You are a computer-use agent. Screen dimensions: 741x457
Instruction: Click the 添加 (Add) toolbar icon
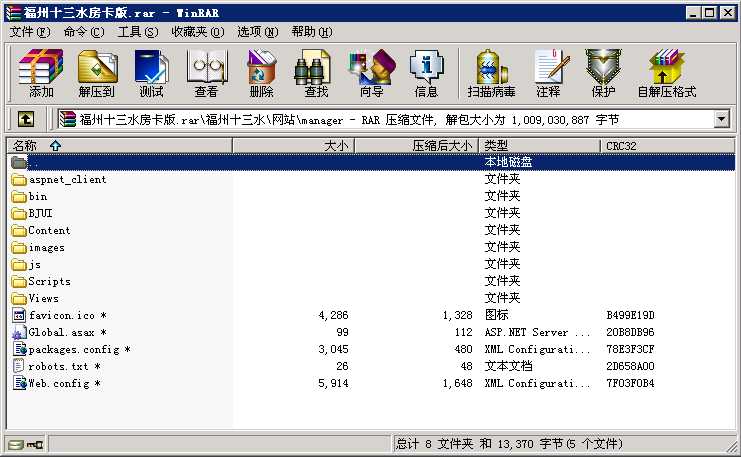tap(41, 73)
